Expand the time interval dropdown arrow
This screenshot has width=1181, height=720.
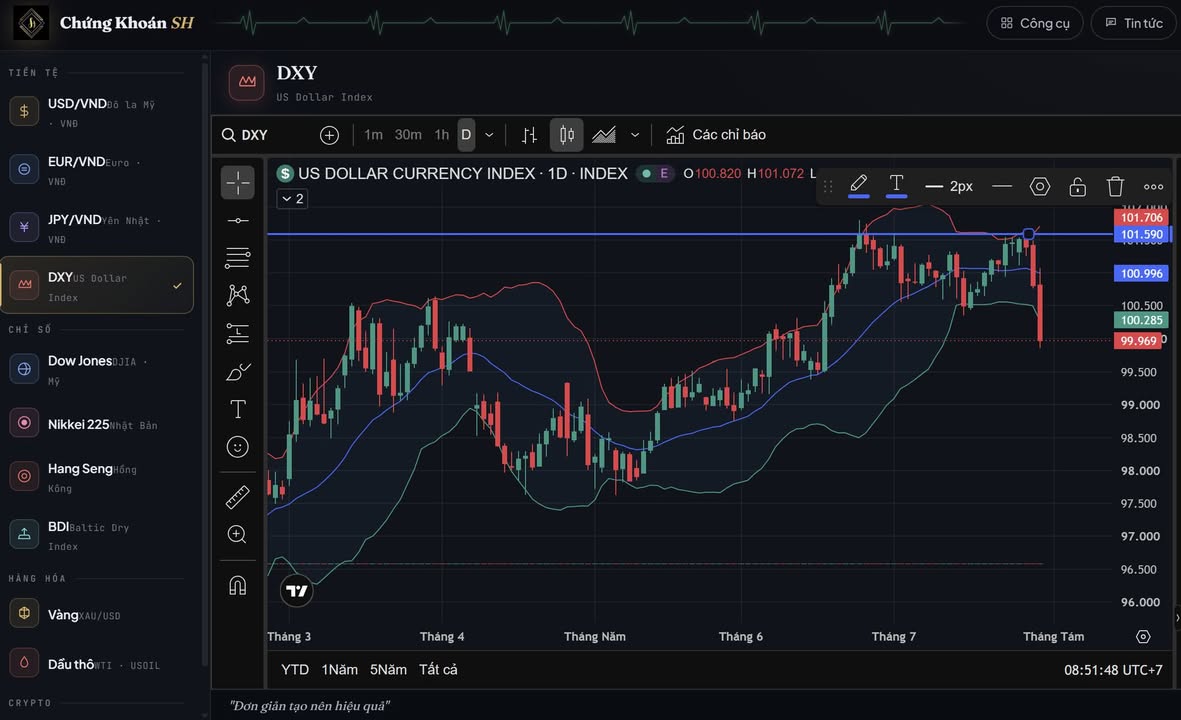(489, 135)
